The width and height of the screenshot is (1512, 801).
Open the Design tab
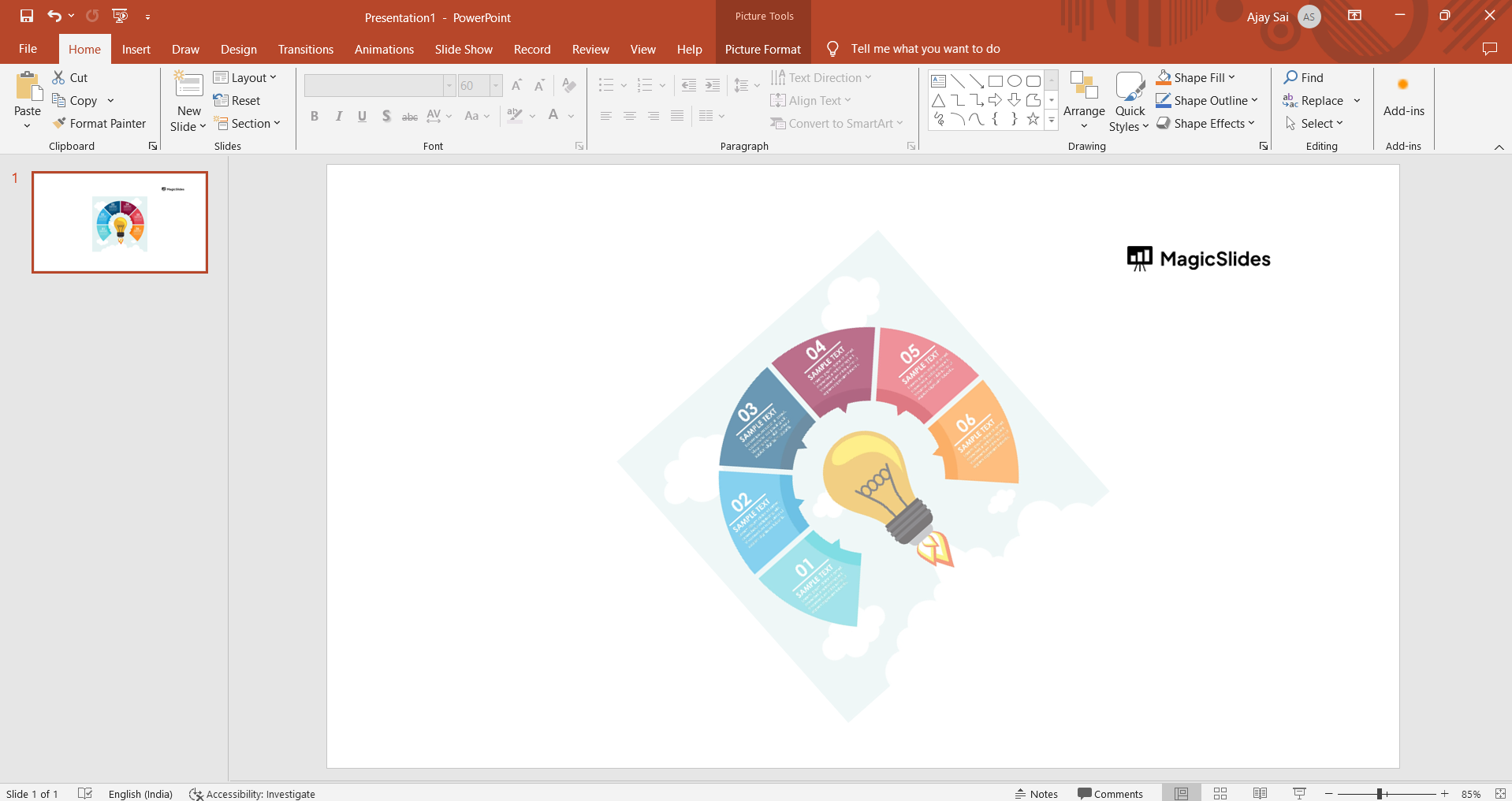coord(238,49)
